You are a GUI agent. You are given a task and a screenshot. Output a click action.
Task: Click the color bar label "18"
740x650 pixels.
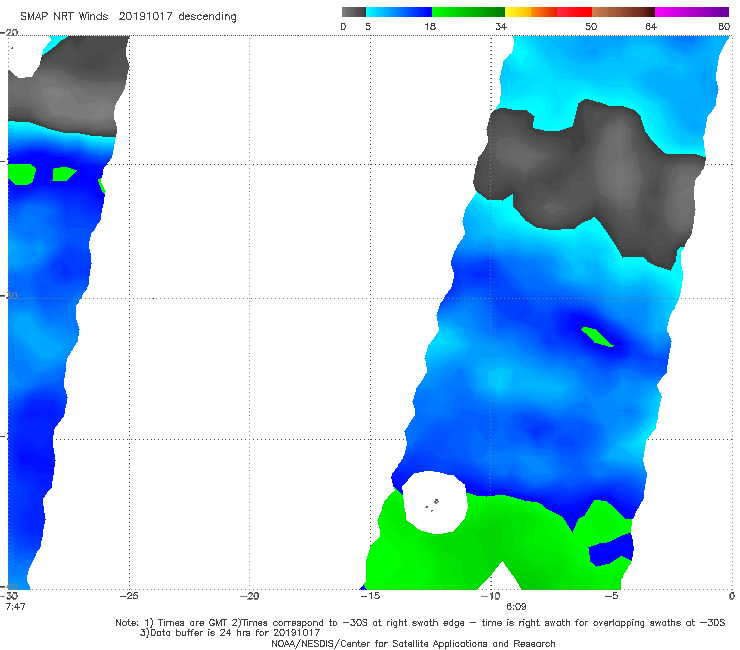[x=430, y=27]
